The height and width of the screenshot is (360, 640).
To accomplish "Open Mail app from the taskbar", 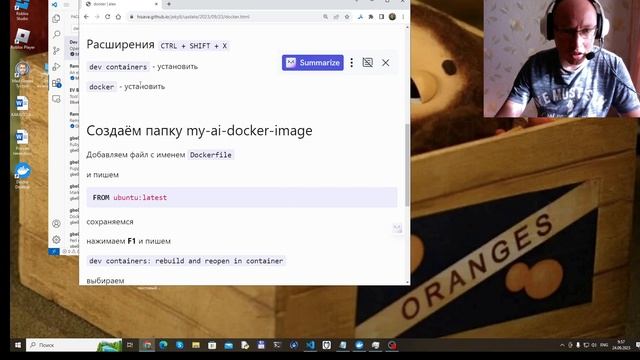I will (229, 345).
